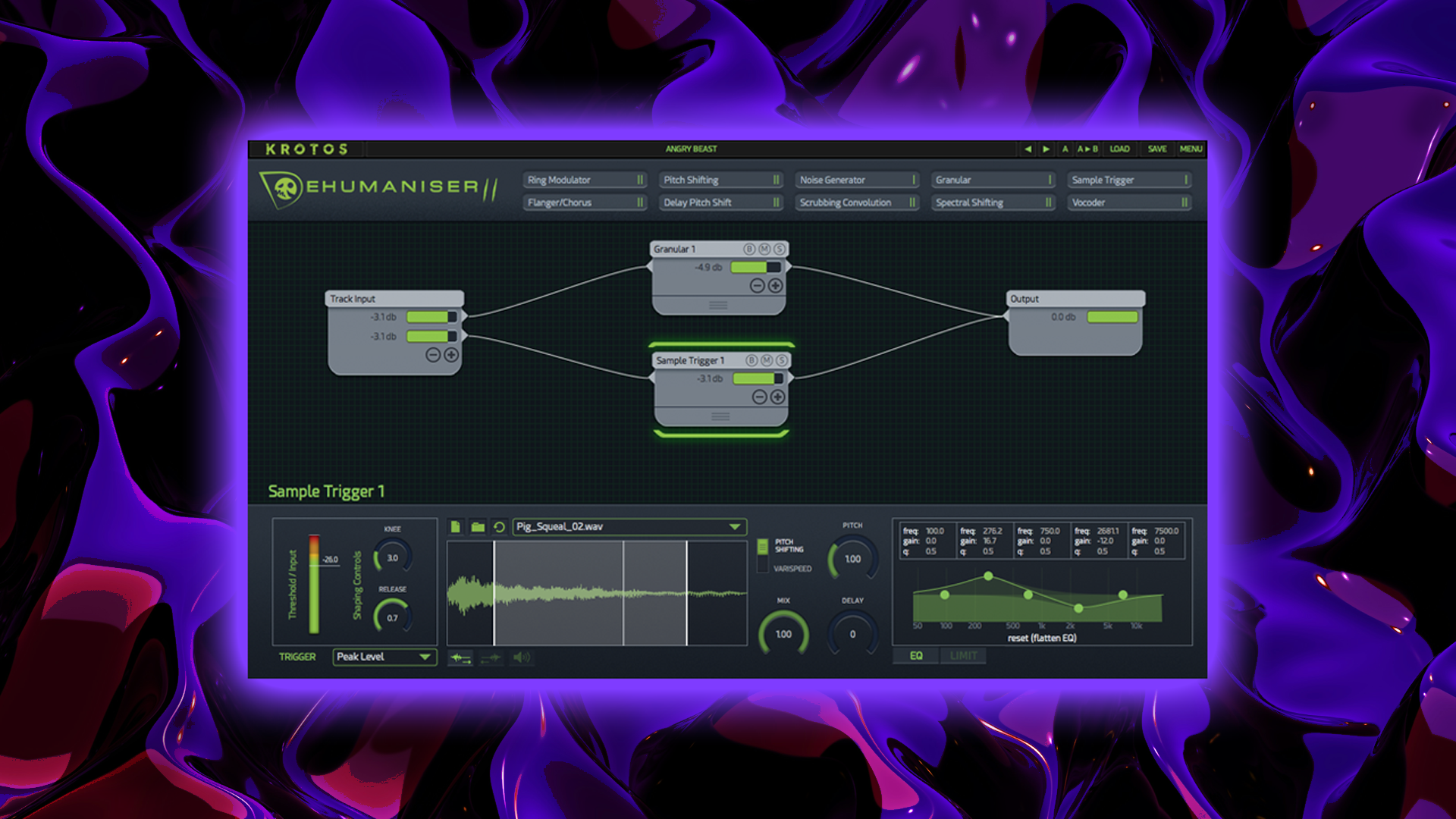Add a Ring Modulator module

585,180
